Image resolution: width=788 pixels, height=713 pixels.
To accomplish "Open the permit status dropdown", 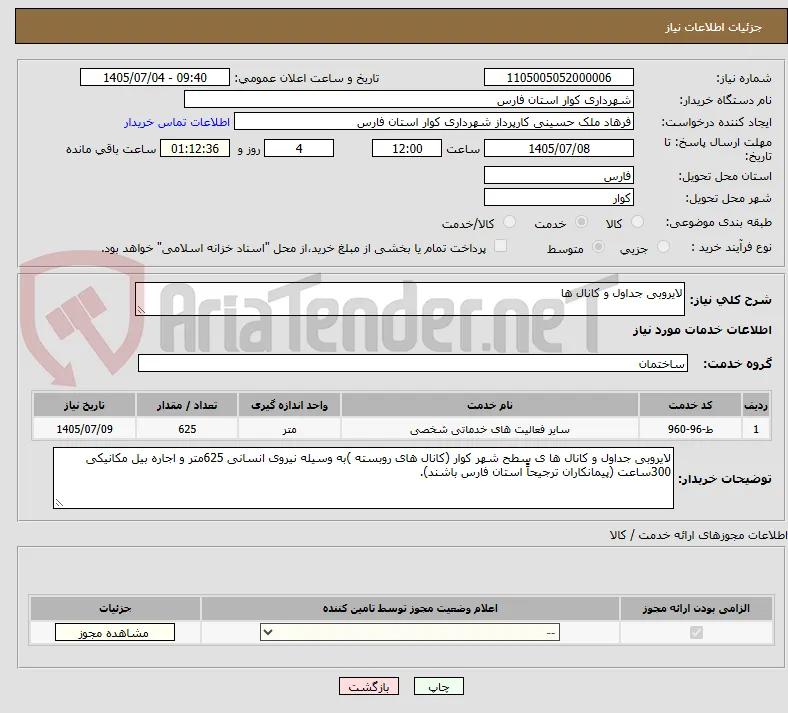I will pyautogui.click(x=410, y=632).
